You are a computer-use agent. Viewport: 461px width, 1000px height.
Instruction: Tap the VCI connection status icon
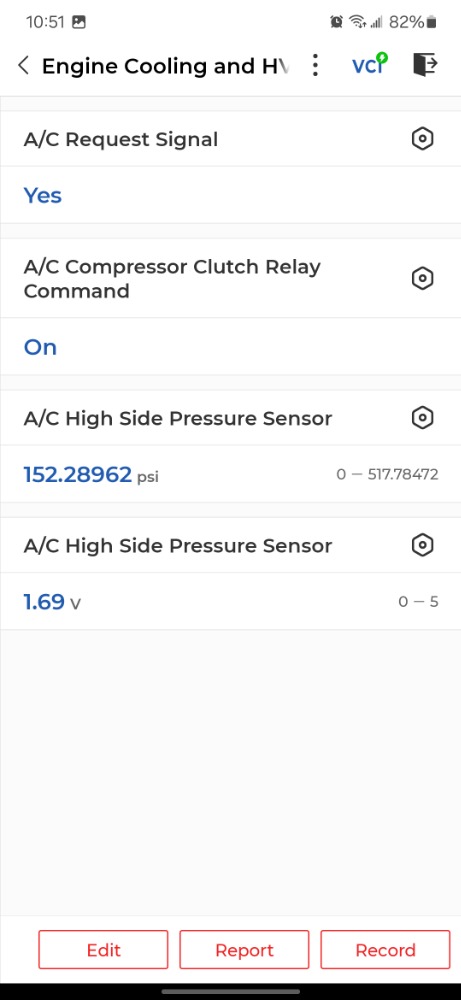pos(370,64)
